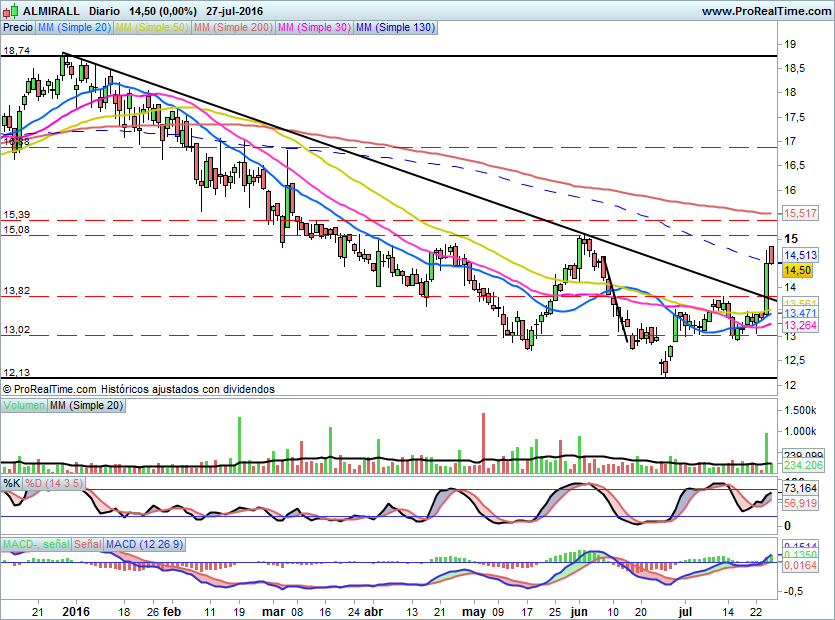Click the feb month marker on time axis
Image resolution: width=835 pixels, height=620 pixels.
click(172, 611)
